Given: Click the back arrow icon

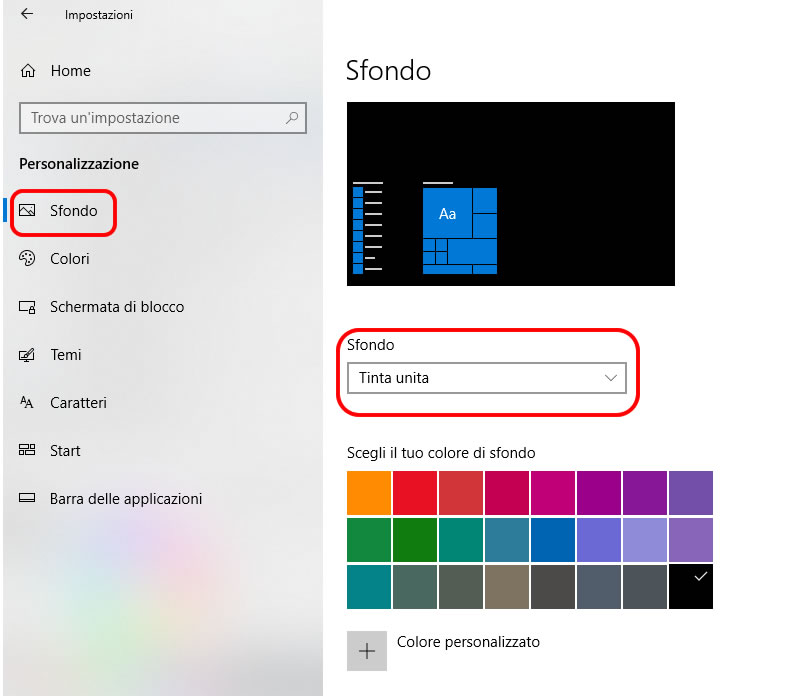Looking at the screenshot, I should (27, 14).
